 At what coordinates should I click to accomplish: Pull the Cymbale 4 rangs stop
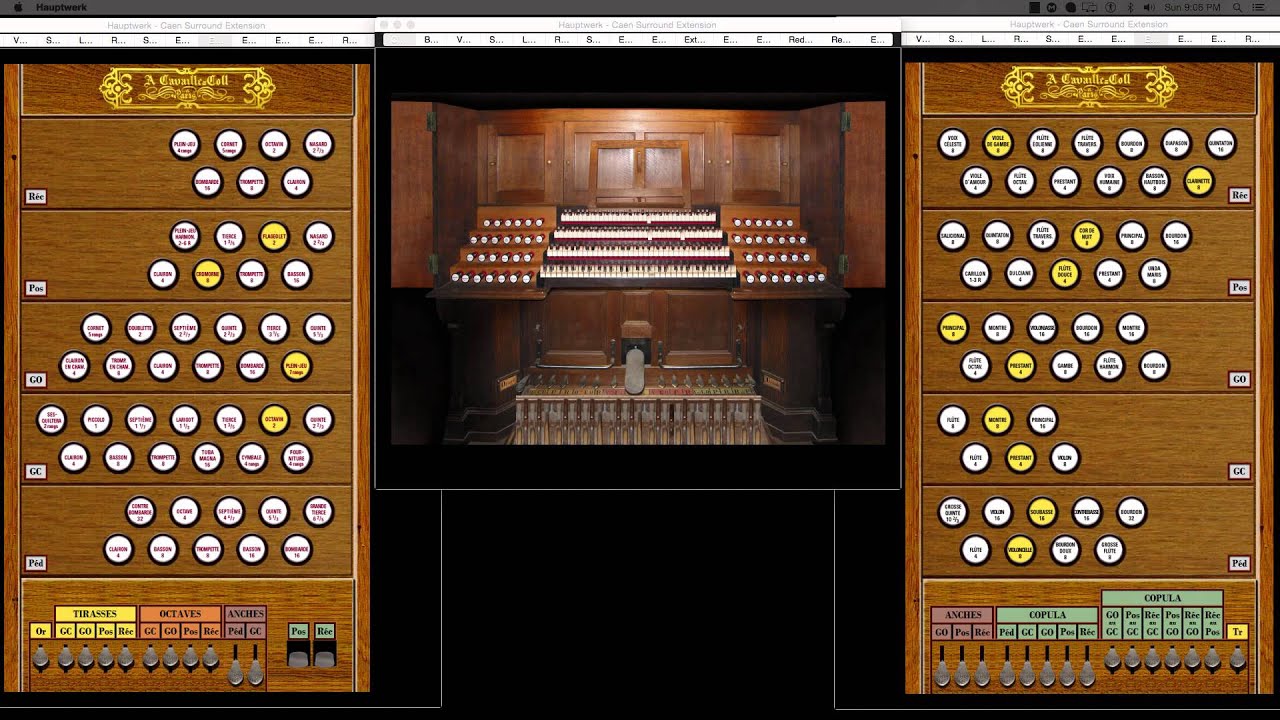[252, 458]
